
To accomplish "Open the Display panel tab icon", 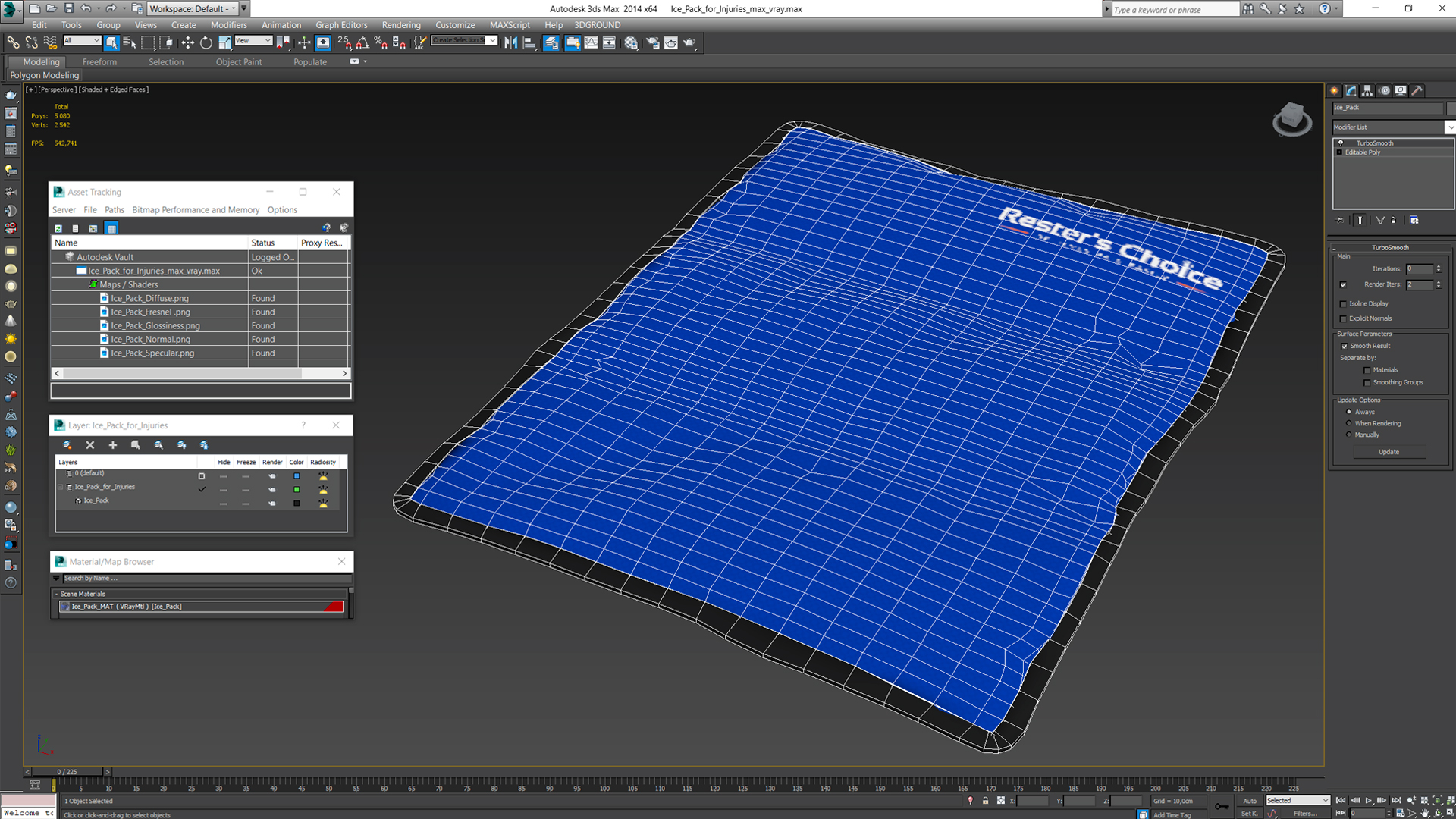I will [x=1401, y=90].
